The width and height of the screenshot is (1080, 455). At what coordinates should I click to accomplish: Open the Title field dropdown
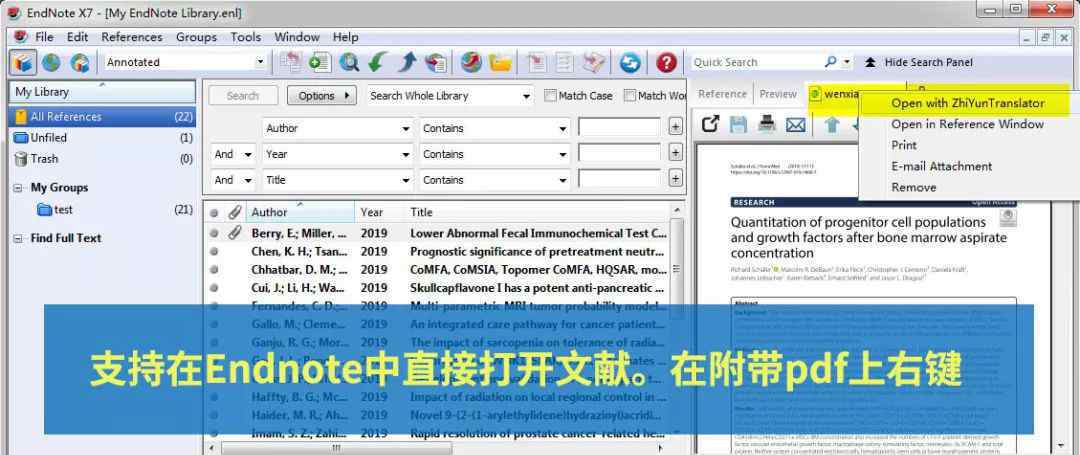click(x=406, y=180)
